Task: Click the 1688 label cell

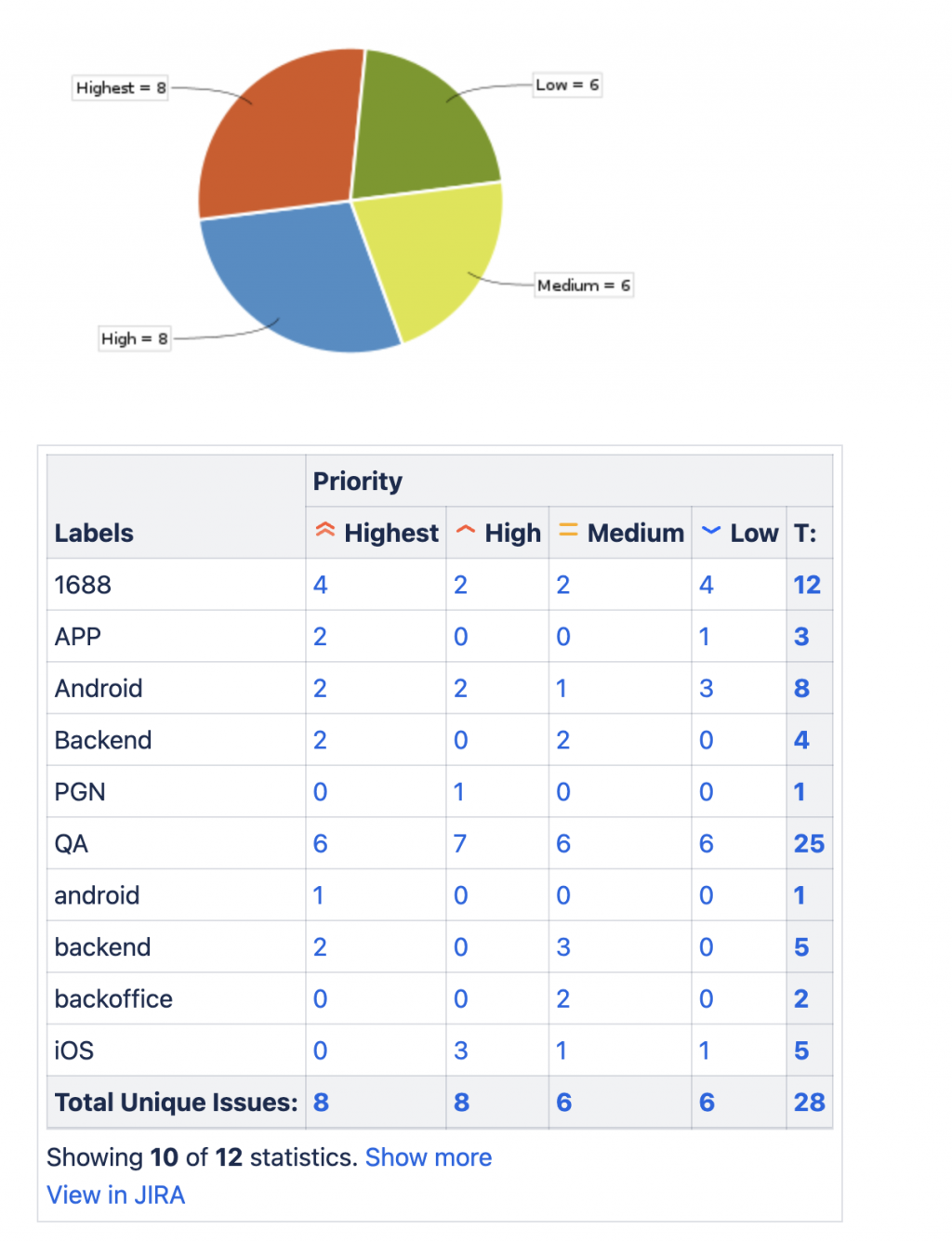Action: click(x=177, y=585)
